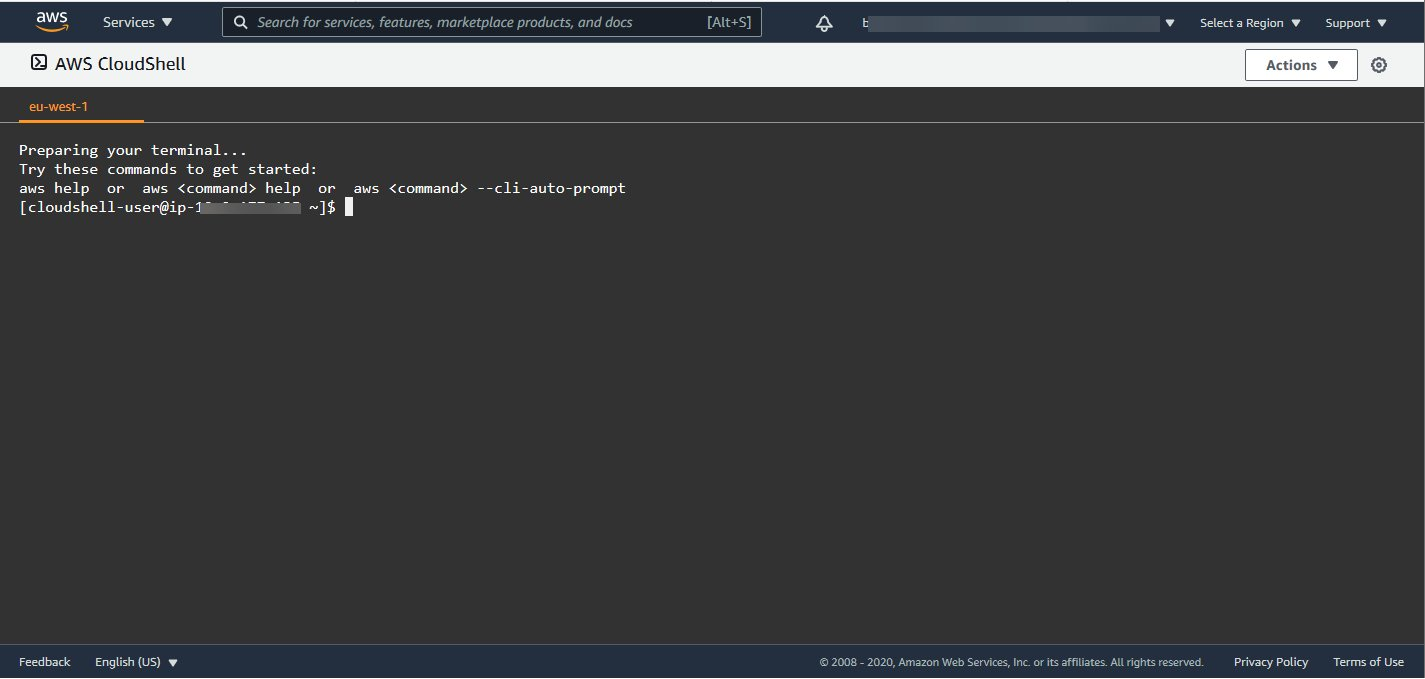This screenshot has height=679, width=1425.
Task: Click the Feedback link
Action: point(44,661)
